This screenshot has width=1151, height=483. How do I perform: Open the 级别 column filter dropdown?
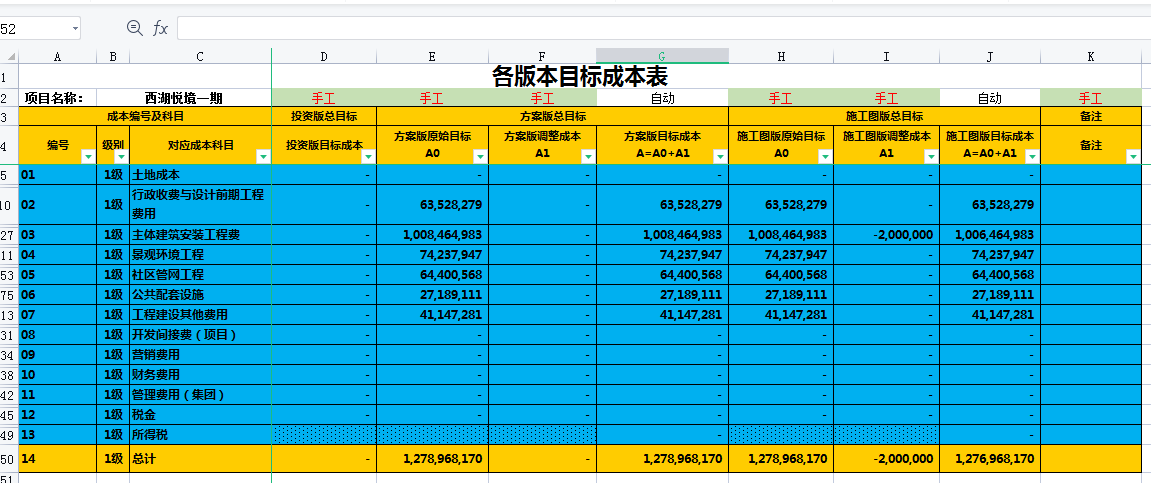click(x=121, y=156)
